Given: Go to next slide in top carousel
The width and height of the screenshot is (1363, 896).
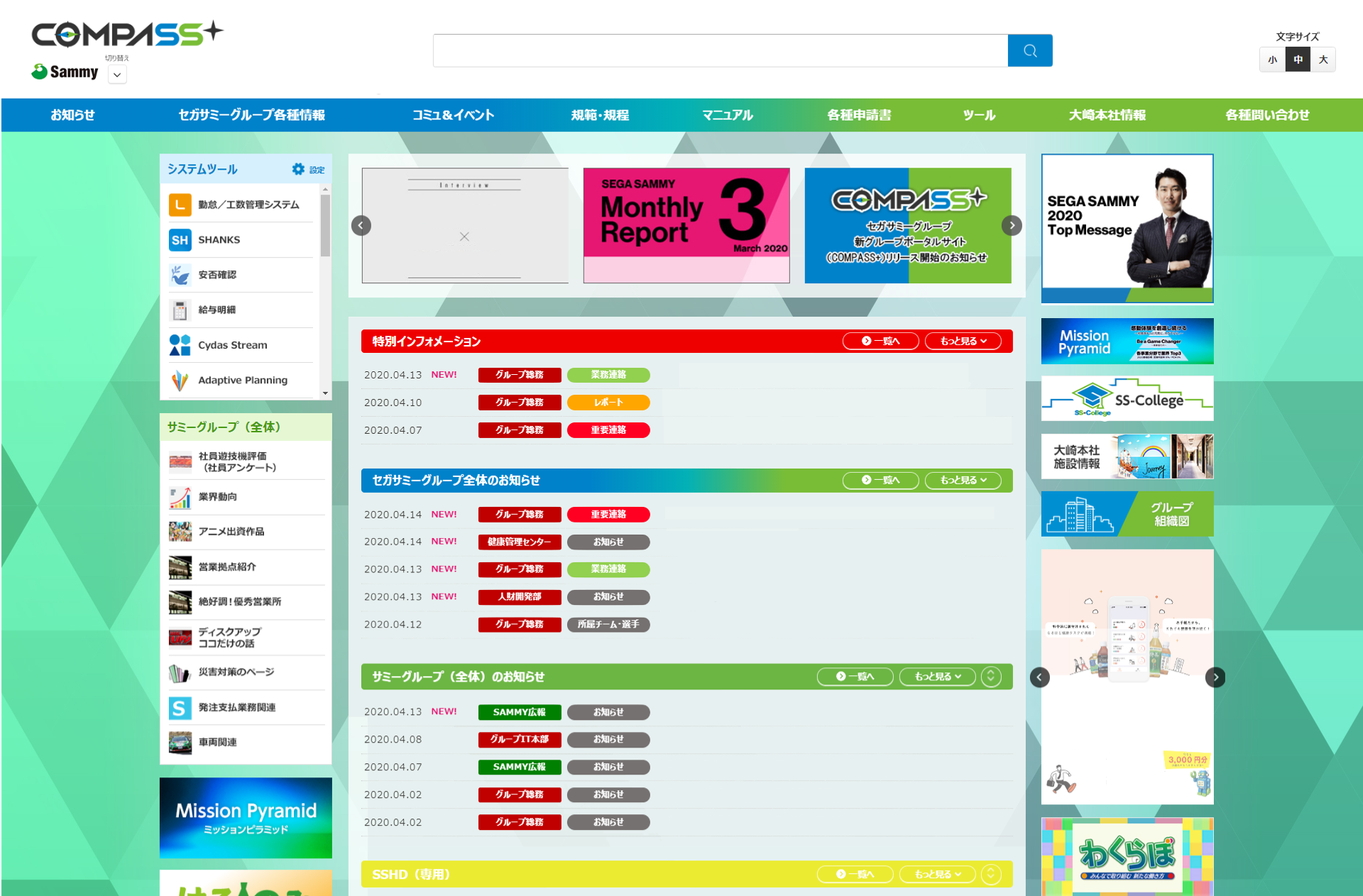Looking at the screenshot, I should click(x=1012, y=226).
